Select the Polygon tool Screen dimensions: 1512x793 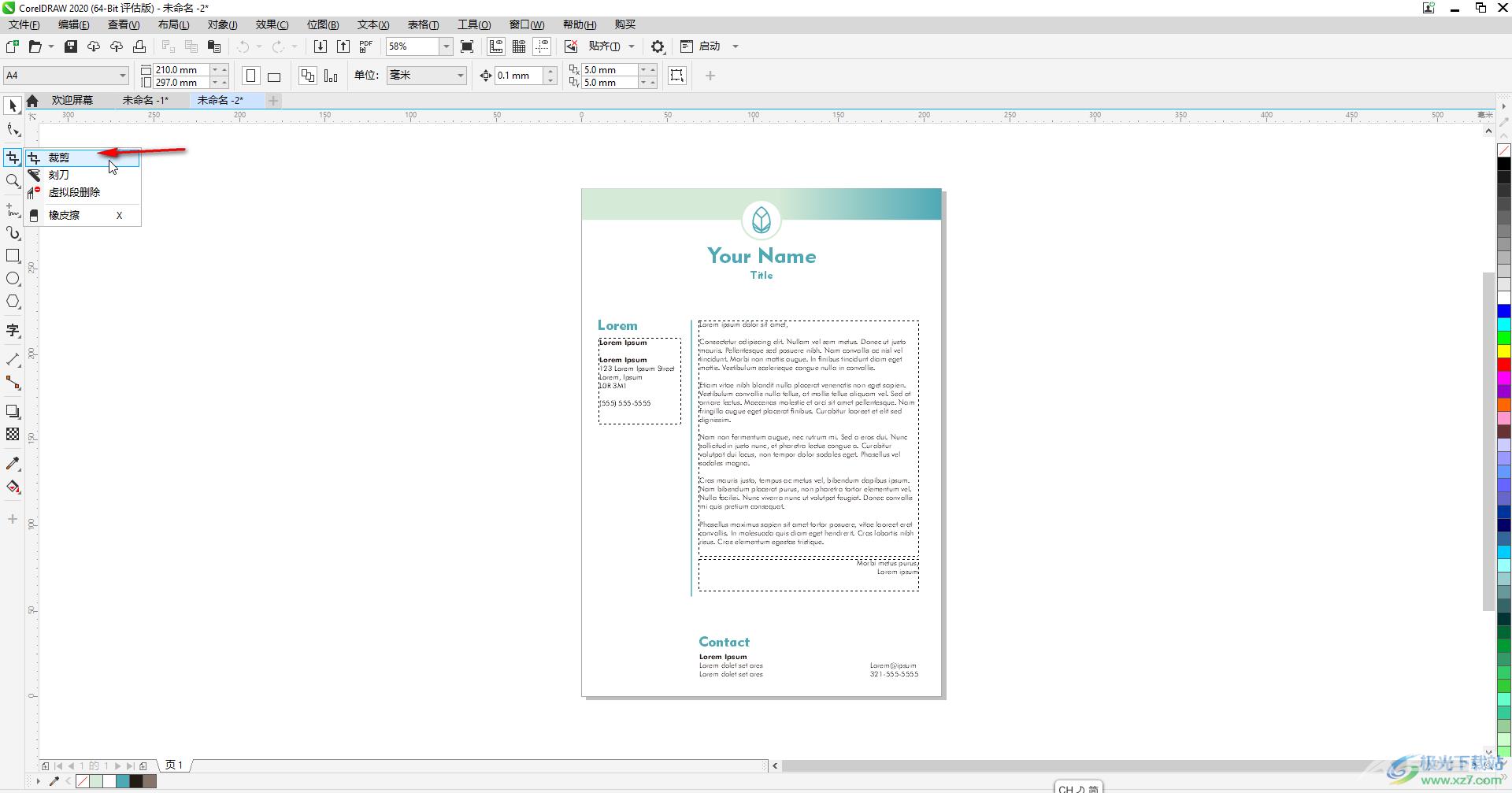click(x=13, y=302)
